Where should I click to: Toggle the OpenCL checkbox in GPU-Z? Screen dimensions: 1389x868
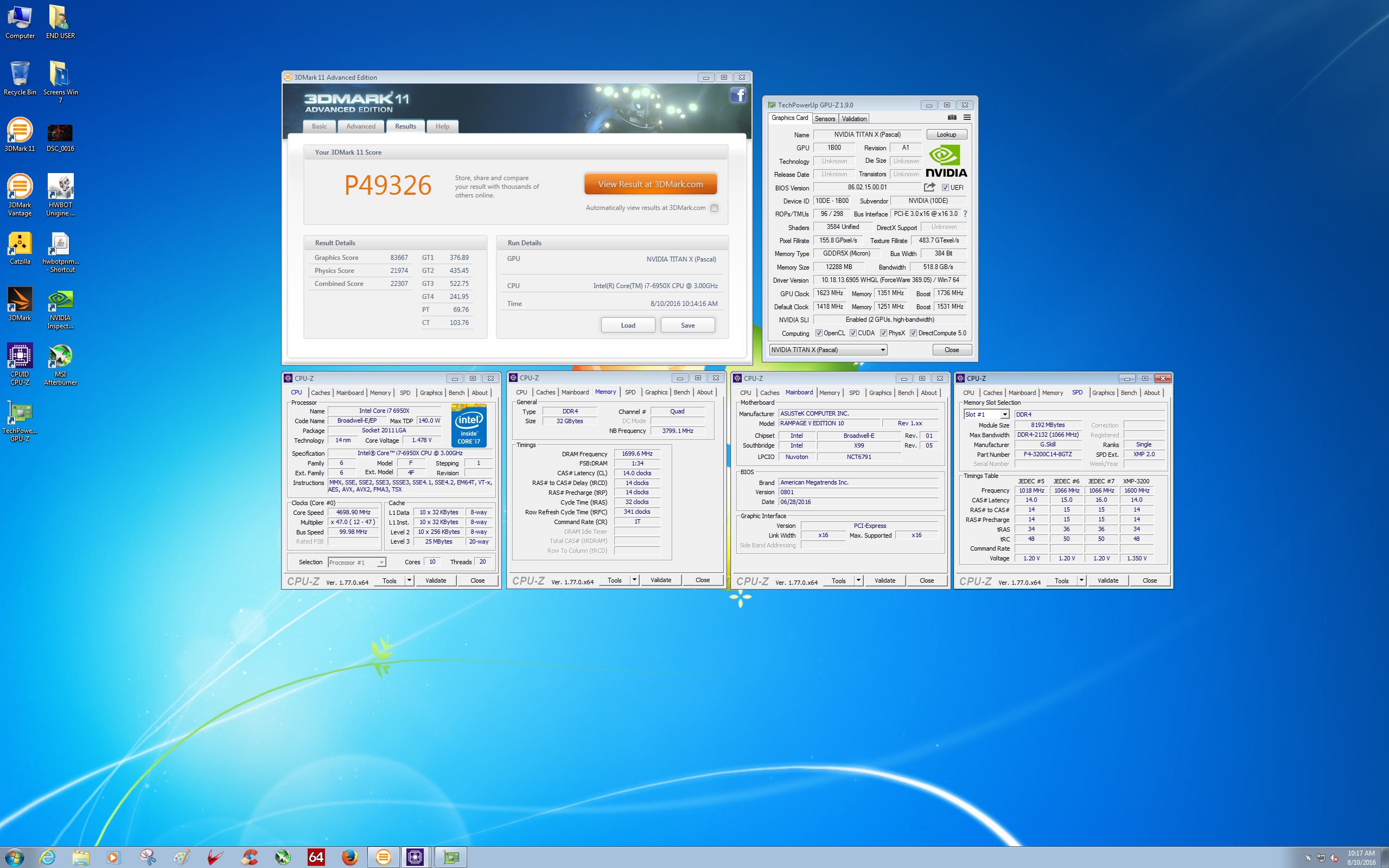pyautogui.click(x=819, y=333)
